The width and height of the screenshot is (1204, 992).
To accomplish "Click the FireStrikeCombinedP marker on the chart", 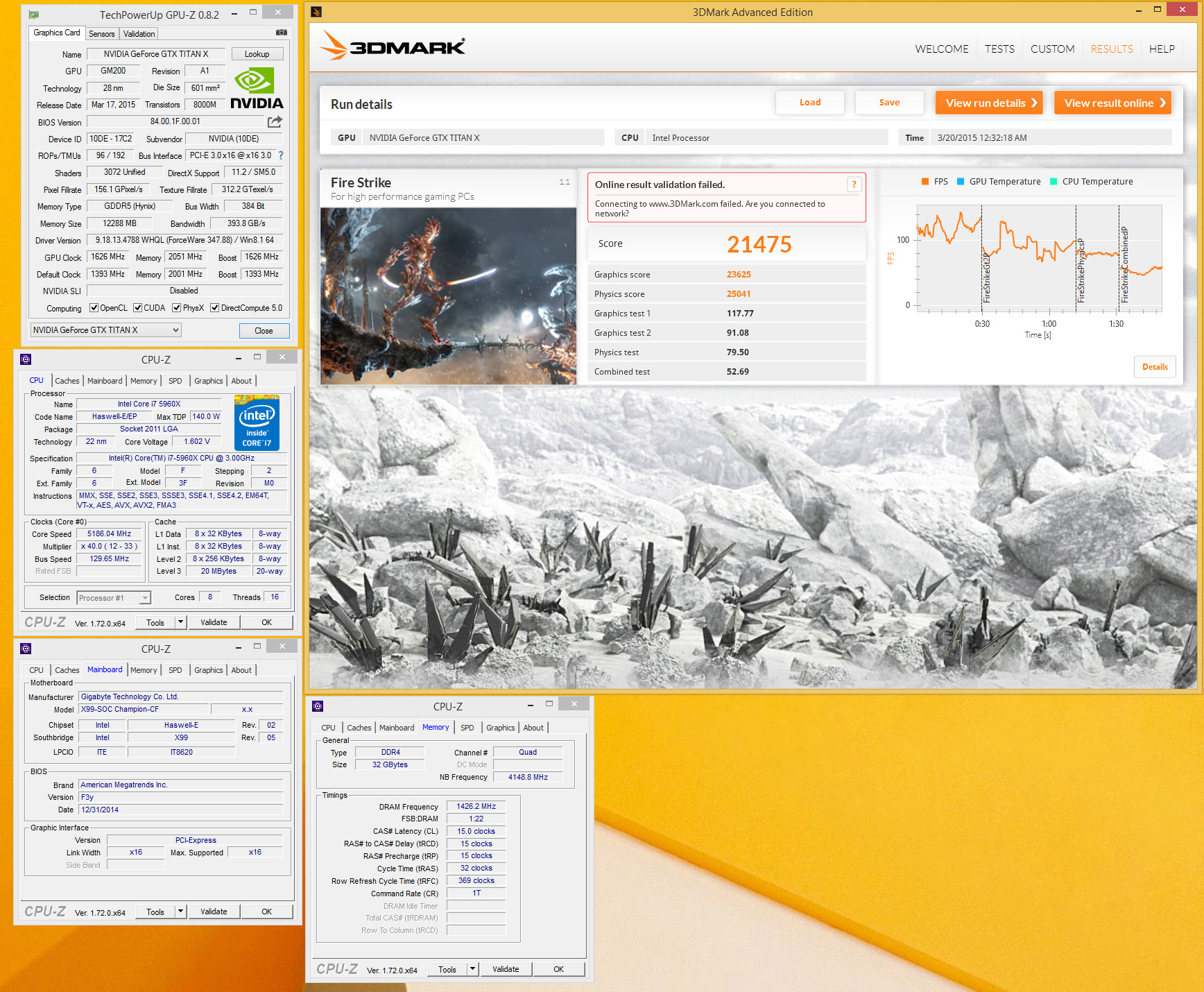I will pyautogui.click(x=1124, y=265).
